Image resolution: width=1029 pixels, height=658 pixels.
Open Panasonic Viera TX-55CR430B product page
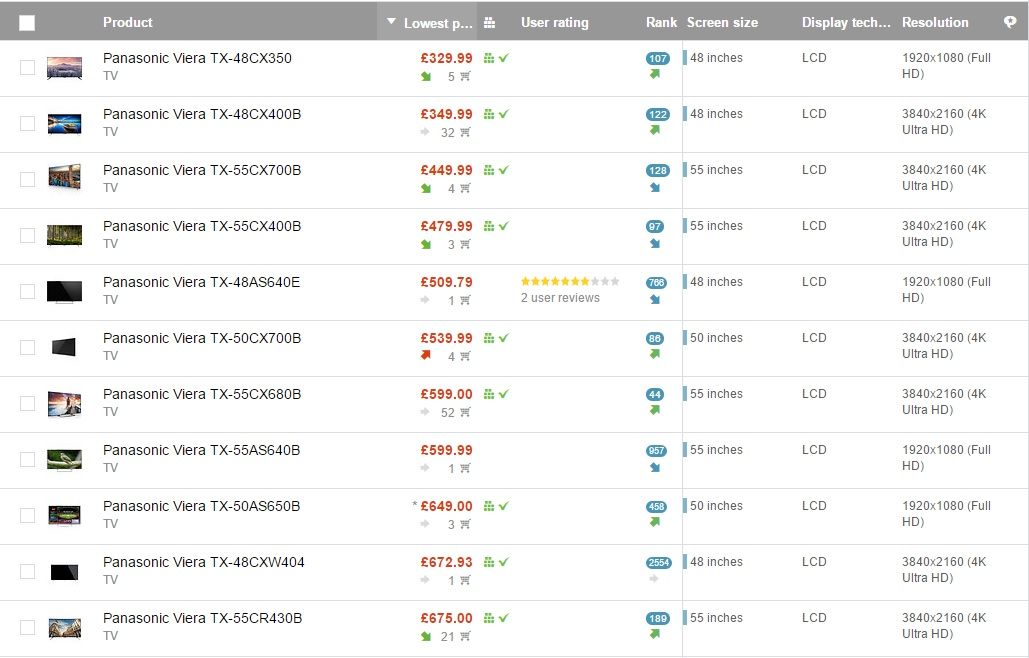[x=202, y=618]
